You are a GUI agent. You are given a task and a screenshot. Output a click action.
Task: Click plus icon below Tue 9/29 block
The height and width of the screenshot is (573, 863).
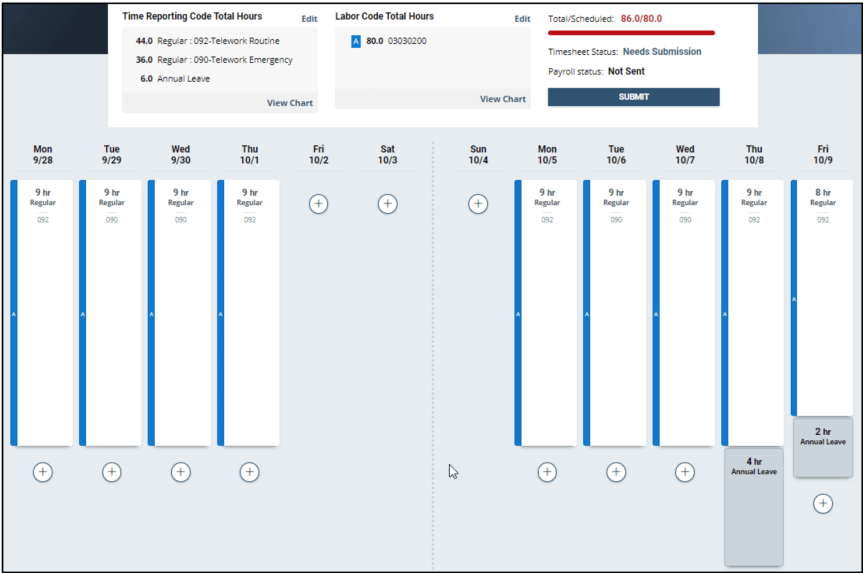click(x=111, y=472)
